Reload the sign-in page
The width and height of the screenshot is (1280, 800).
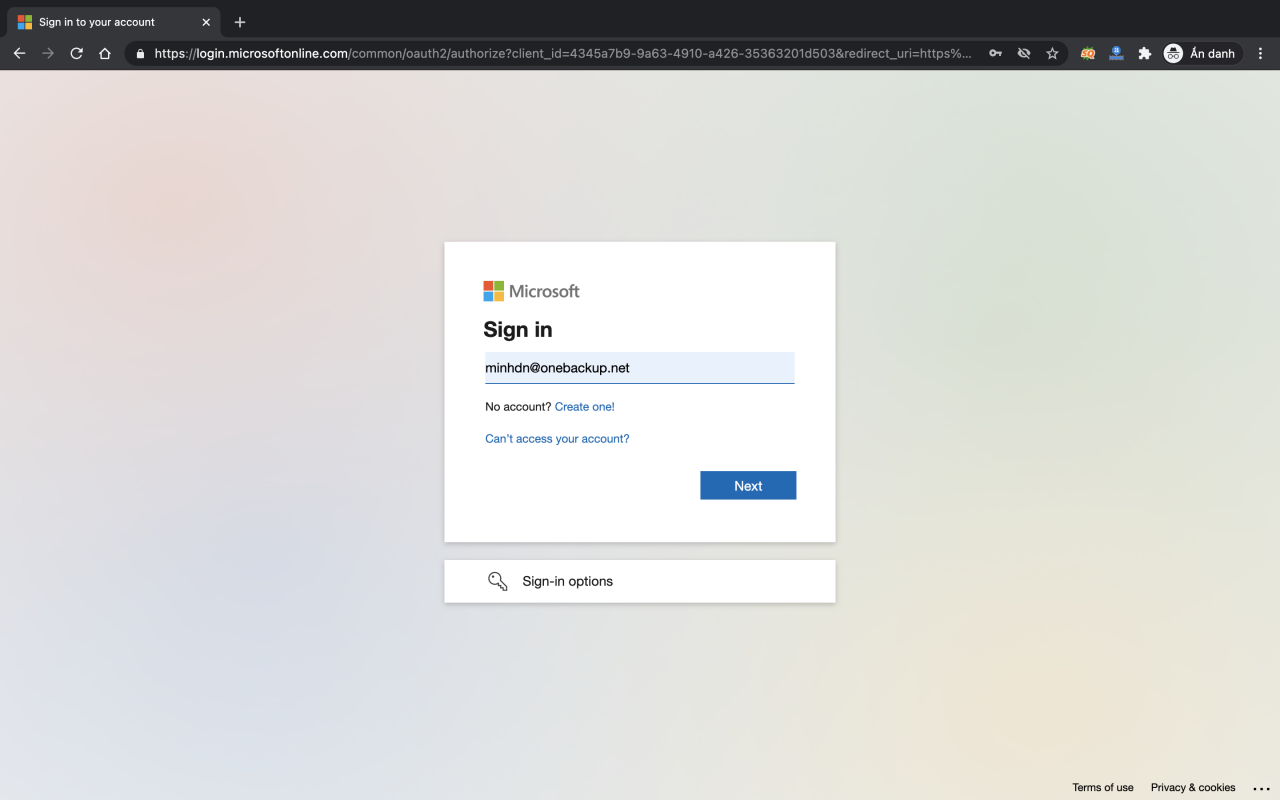[76, 53]
